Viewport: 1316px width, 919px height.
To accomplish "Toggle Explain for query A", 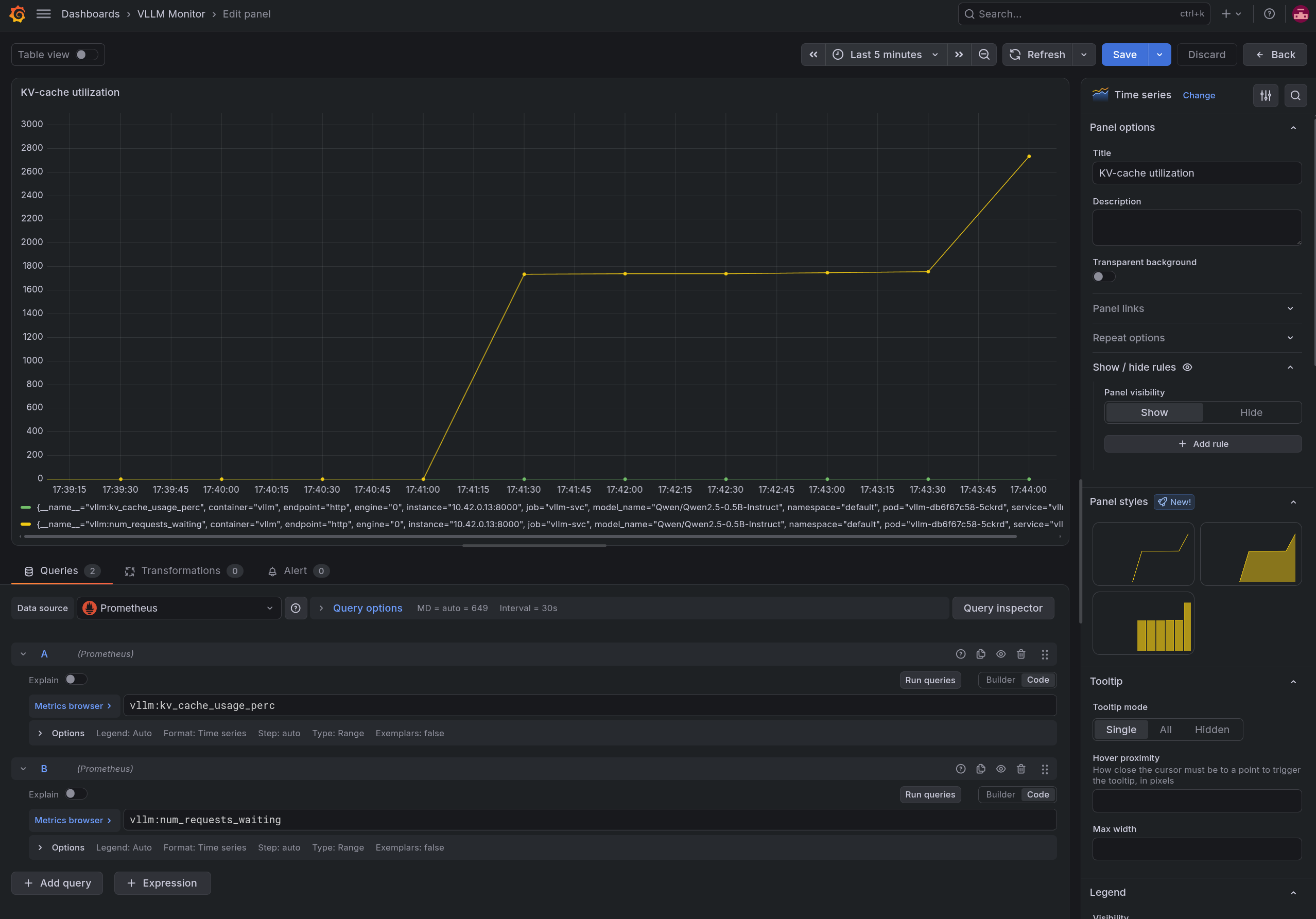I will pyautogui.click(x=76, y=680).
